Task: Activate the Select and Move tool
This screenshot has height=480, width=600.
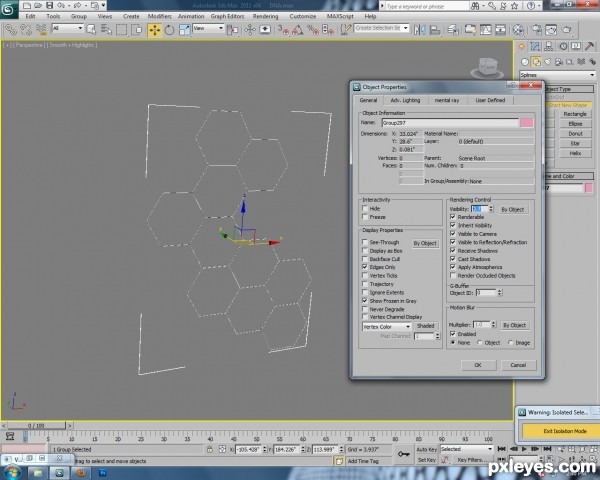Action: click(x=155, y=30)
